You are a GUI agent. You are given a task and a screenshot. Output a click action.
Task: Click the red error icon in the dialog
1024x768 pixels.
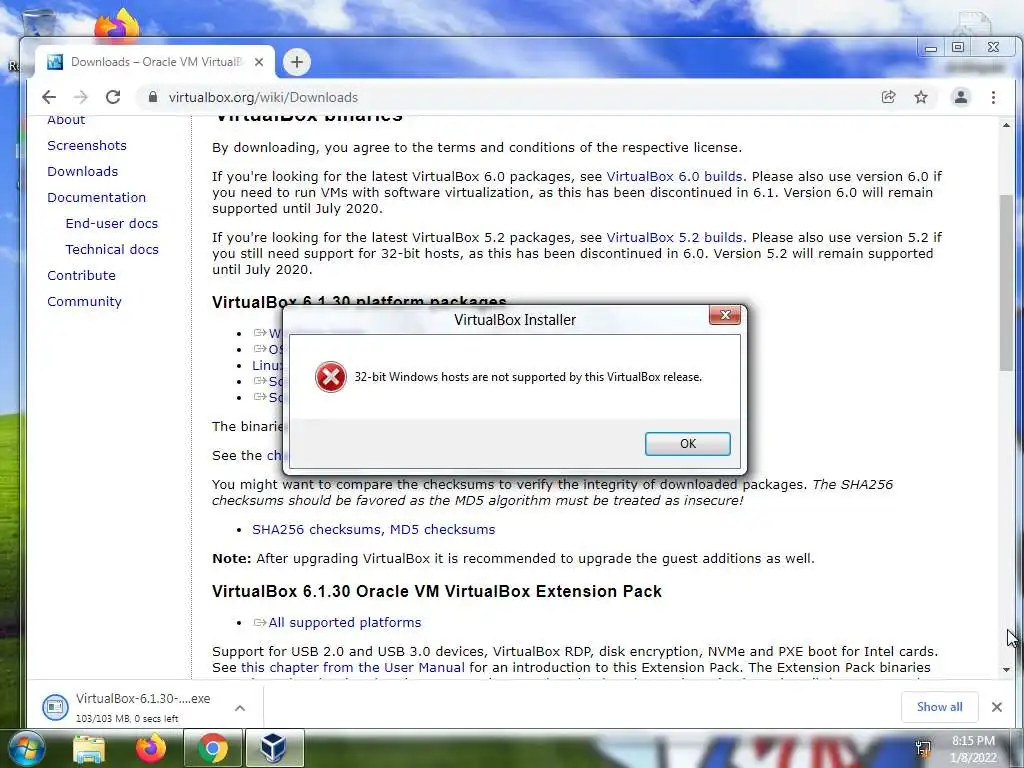[330, 377]
